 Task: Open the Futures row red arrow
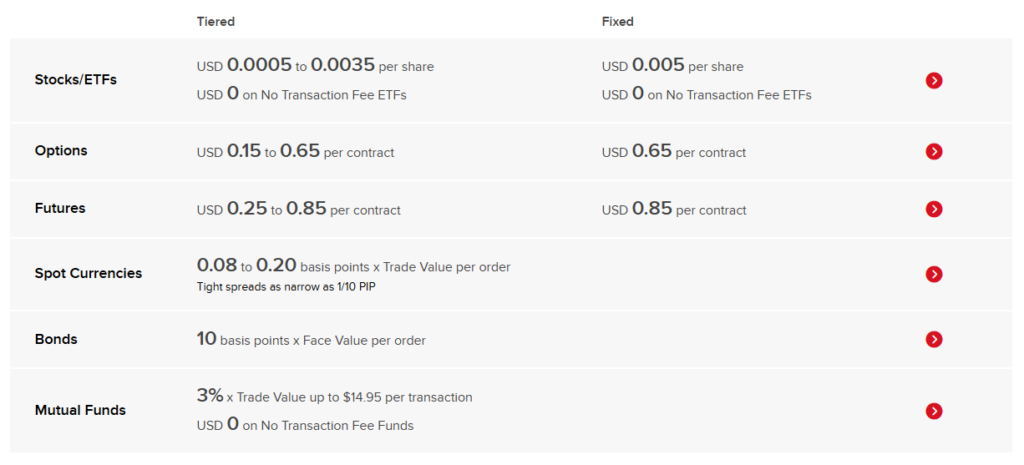click(934, 209)
